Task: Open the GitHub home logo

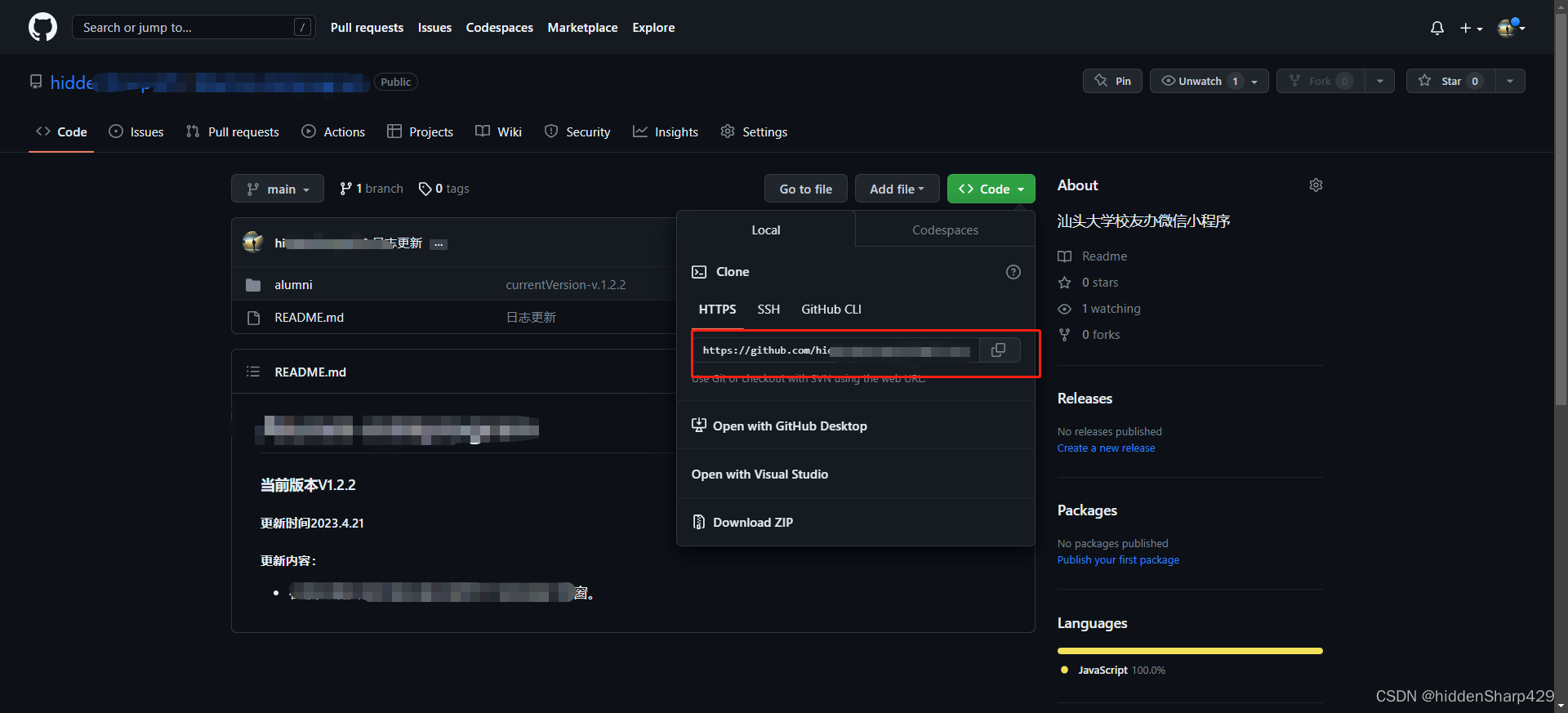Action: click(42, 27)
